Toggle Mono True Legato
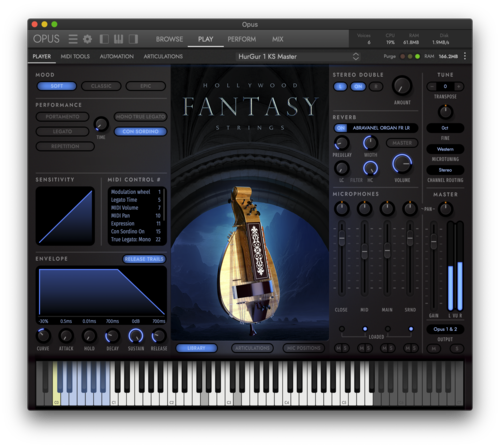This screenshot has width=500, height=447. (140, 117)
